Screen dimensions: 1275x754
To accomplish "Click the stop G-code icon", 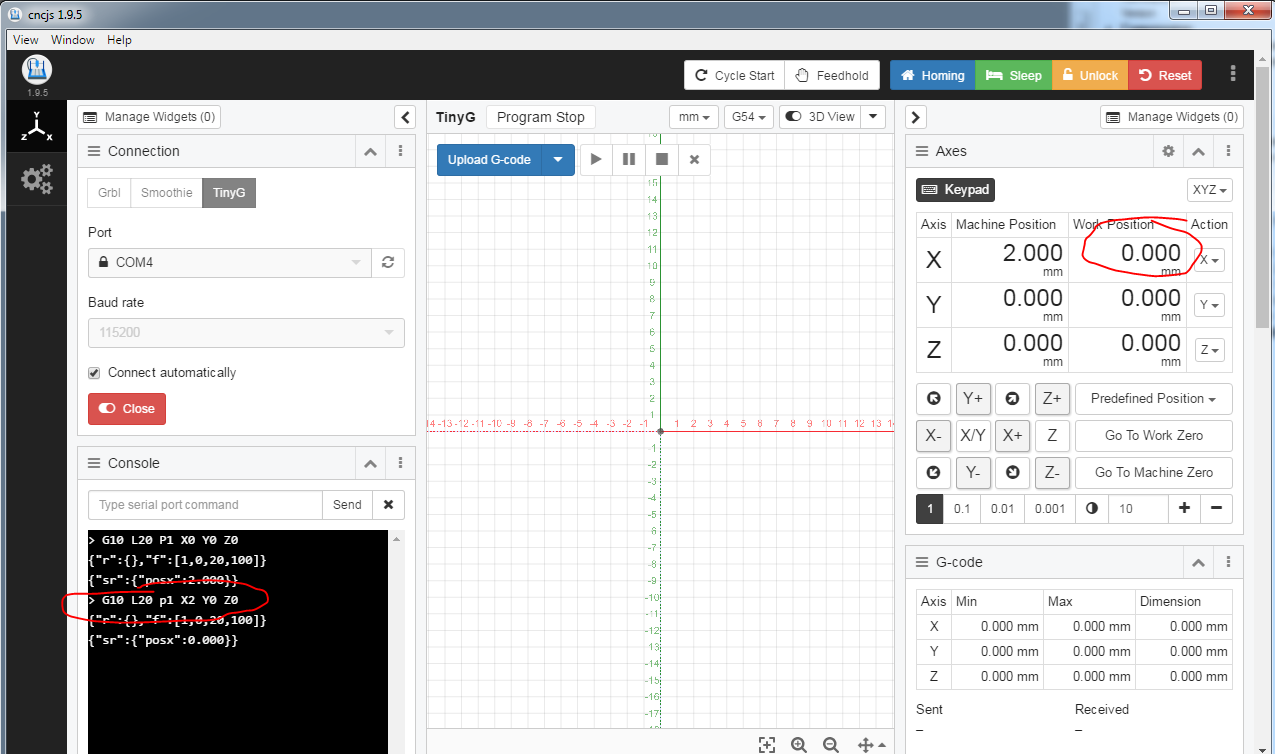I will tap(661, 159).
